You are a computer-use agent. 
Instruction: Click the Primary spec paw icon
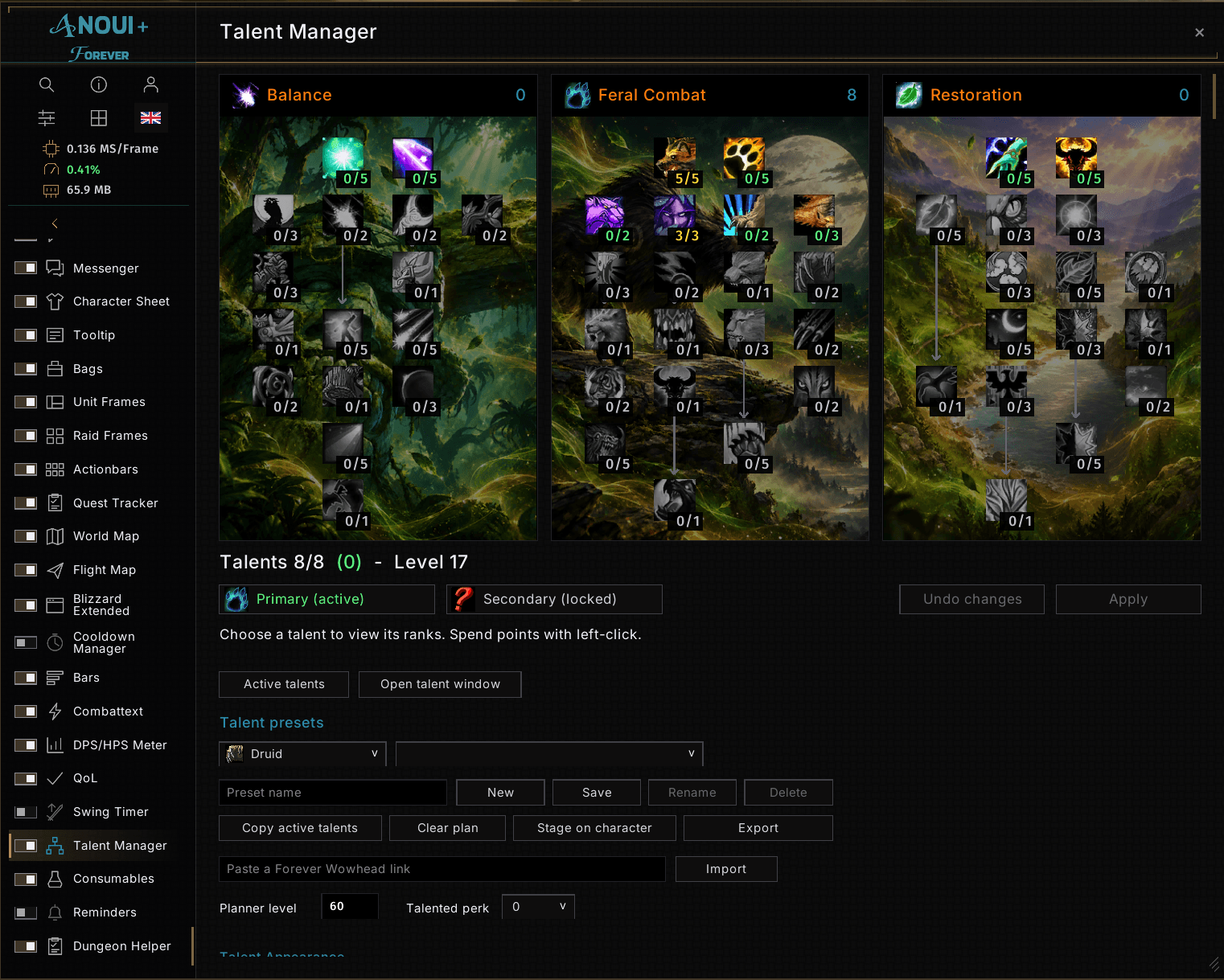pos(236,599)
